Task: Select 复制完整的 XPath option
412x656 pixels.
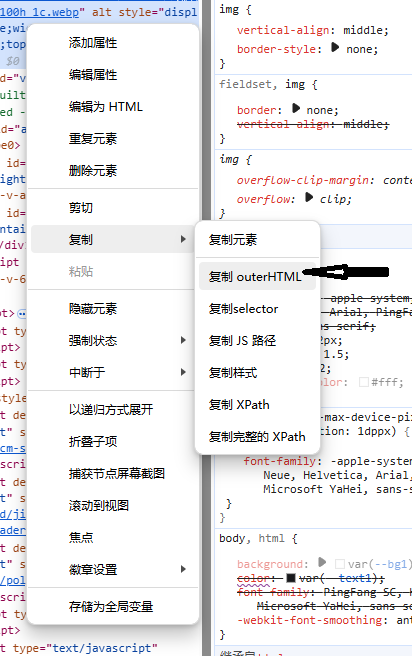Action: (257, 437)
